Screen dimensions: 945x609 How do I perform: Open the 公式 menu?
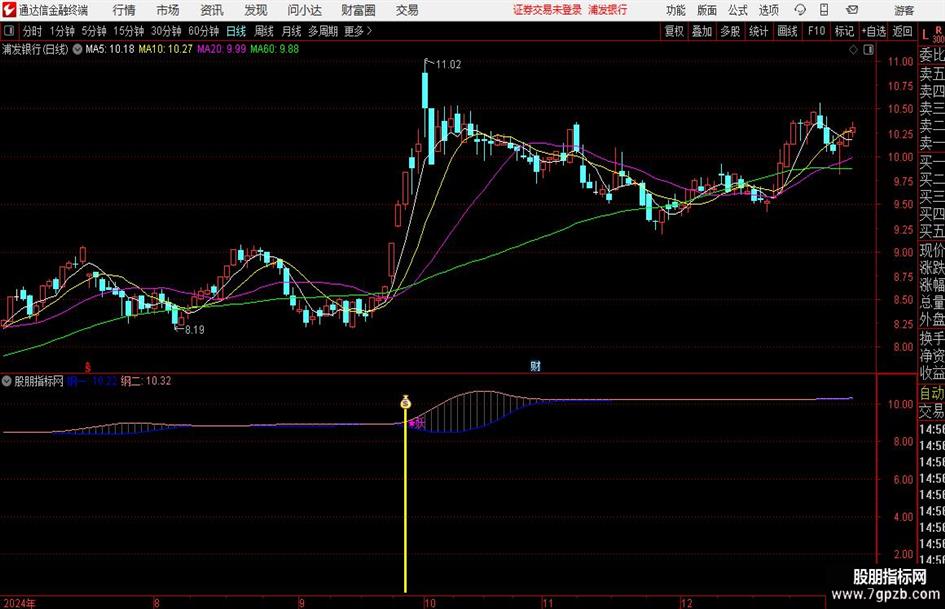pos(738,10)
